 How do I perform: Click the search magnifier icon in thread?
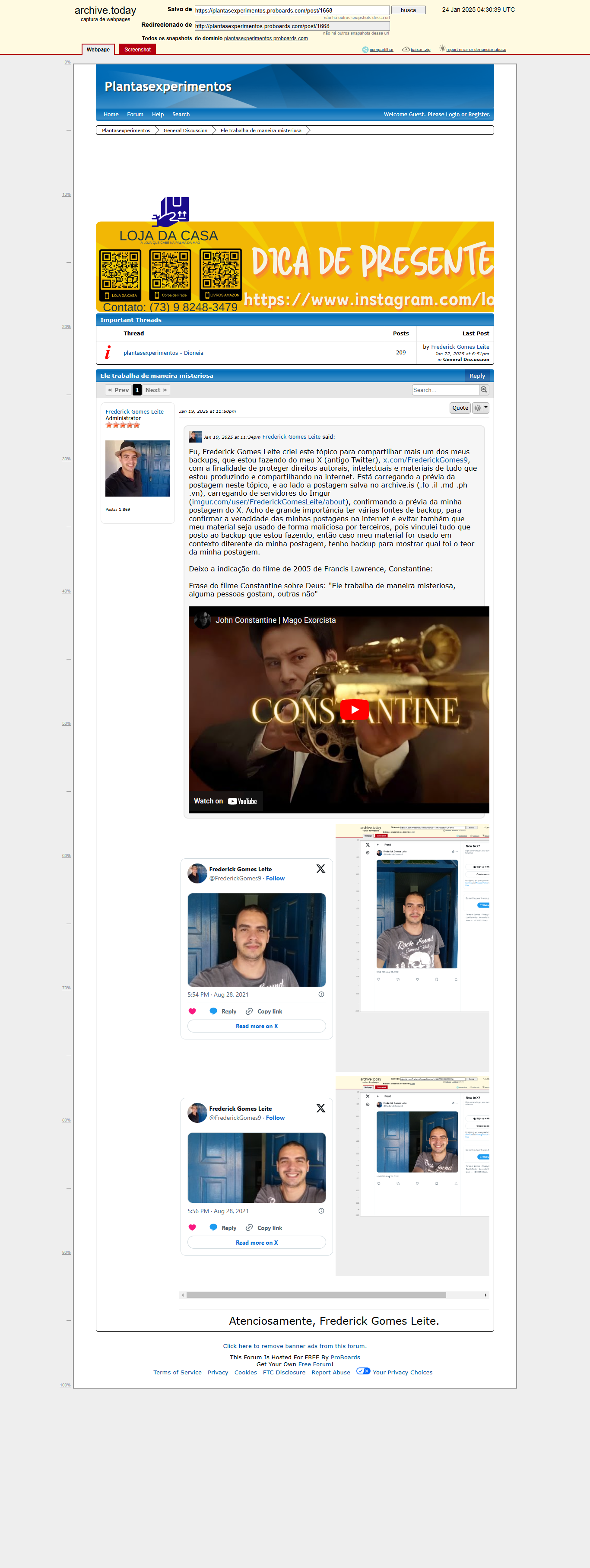[484, 389]
